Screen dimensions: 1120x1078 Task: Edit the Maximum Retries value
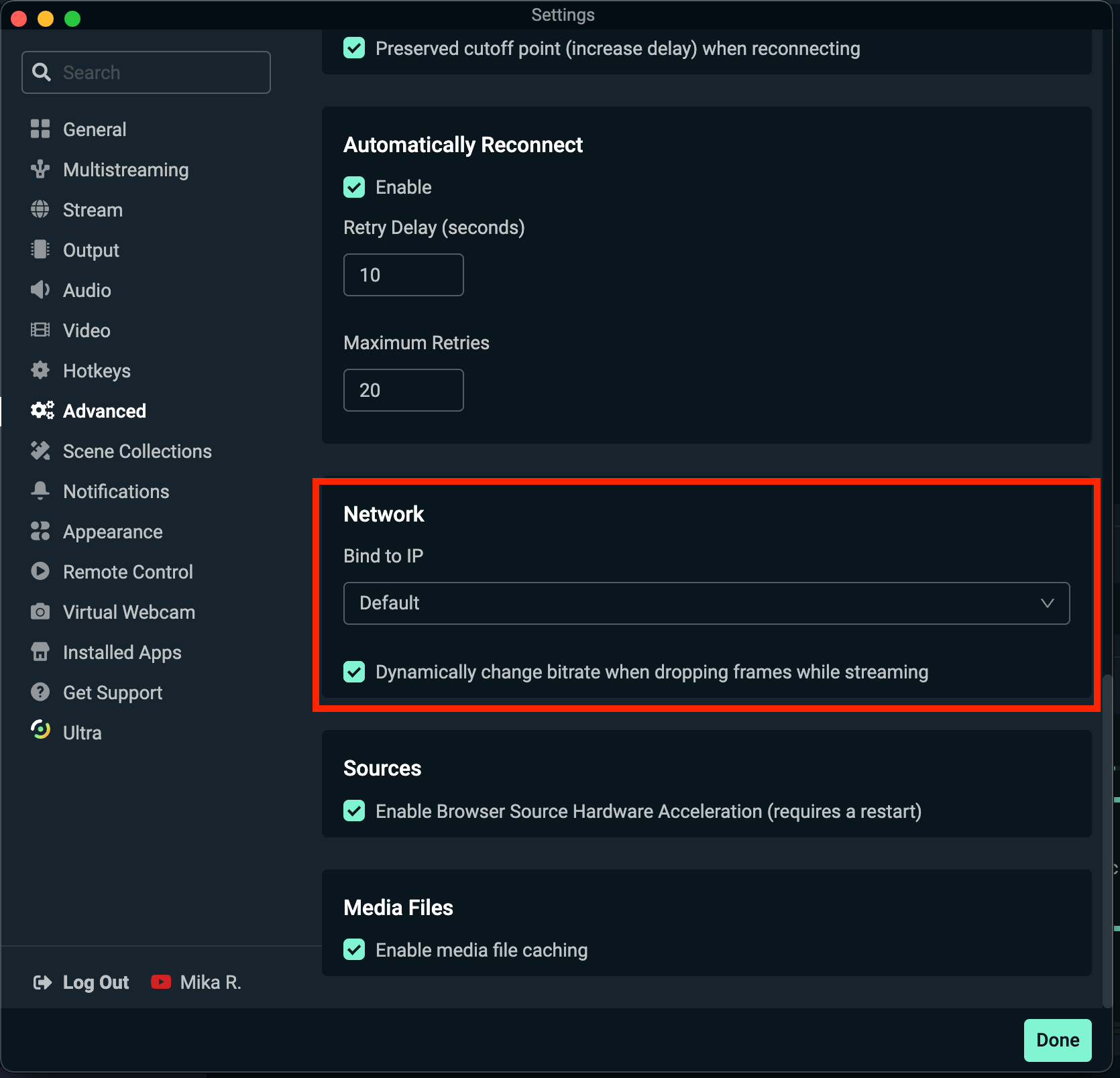click(402, 390)
